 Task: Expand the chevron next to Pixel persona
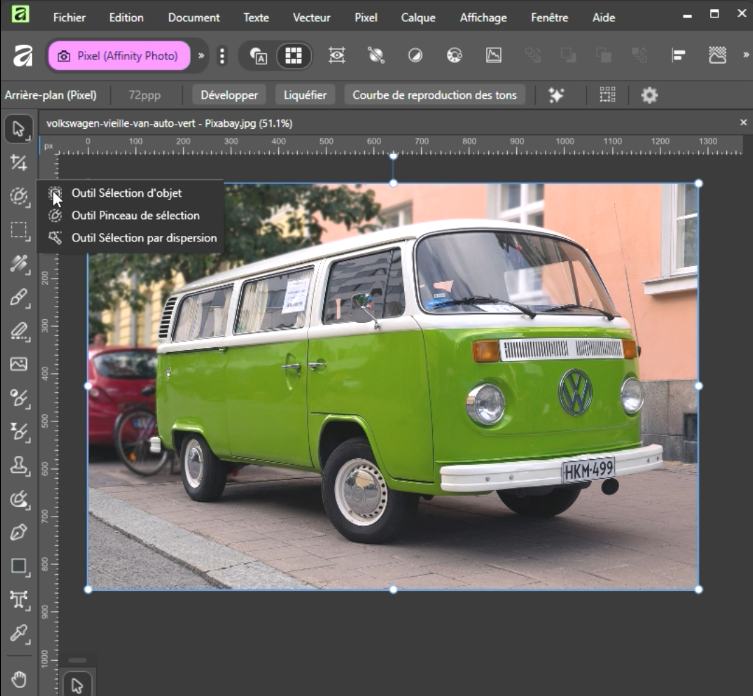(201, 56)
